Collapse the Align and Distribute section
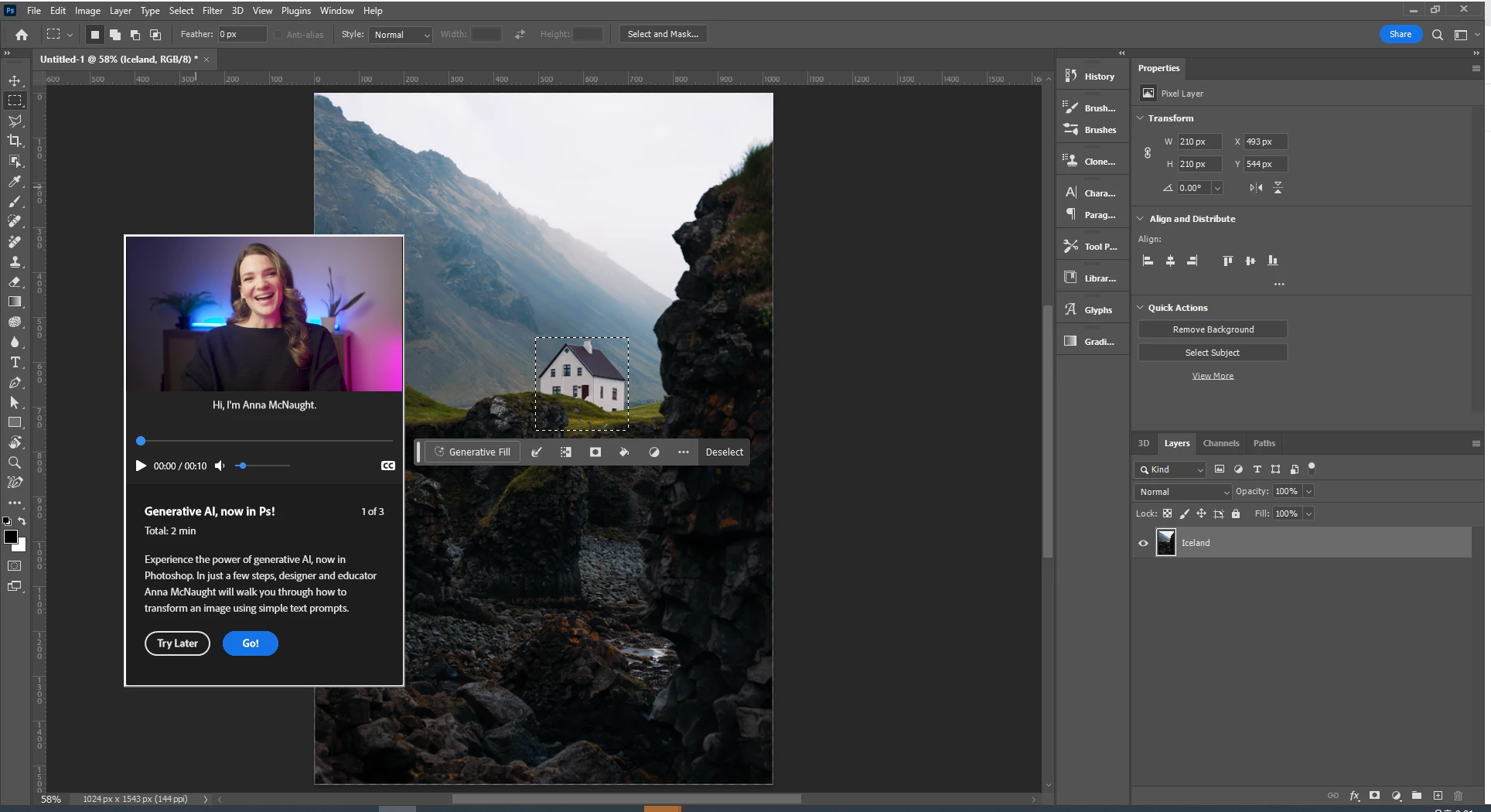1491x812 pixels. (x=1140, y=219)
